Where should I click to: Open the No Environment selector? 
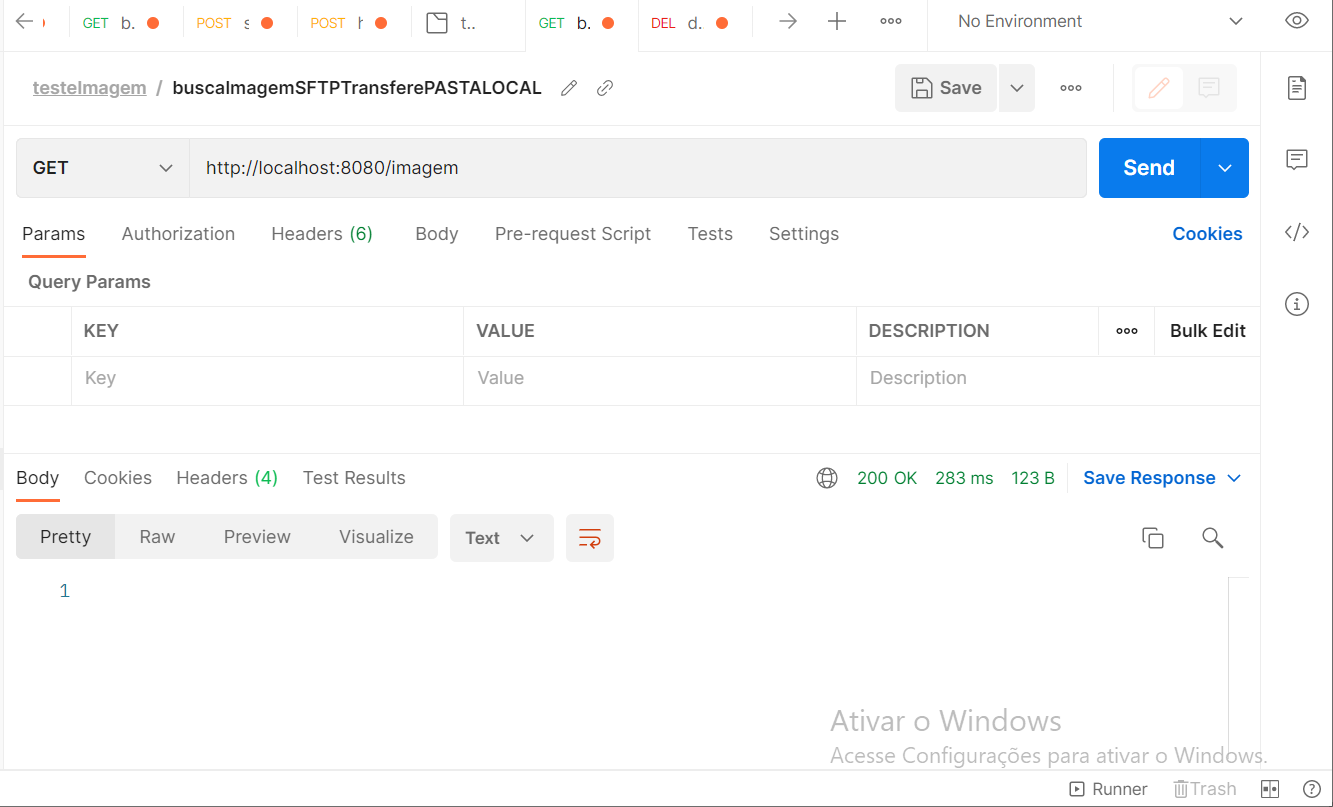(1100, 21)
